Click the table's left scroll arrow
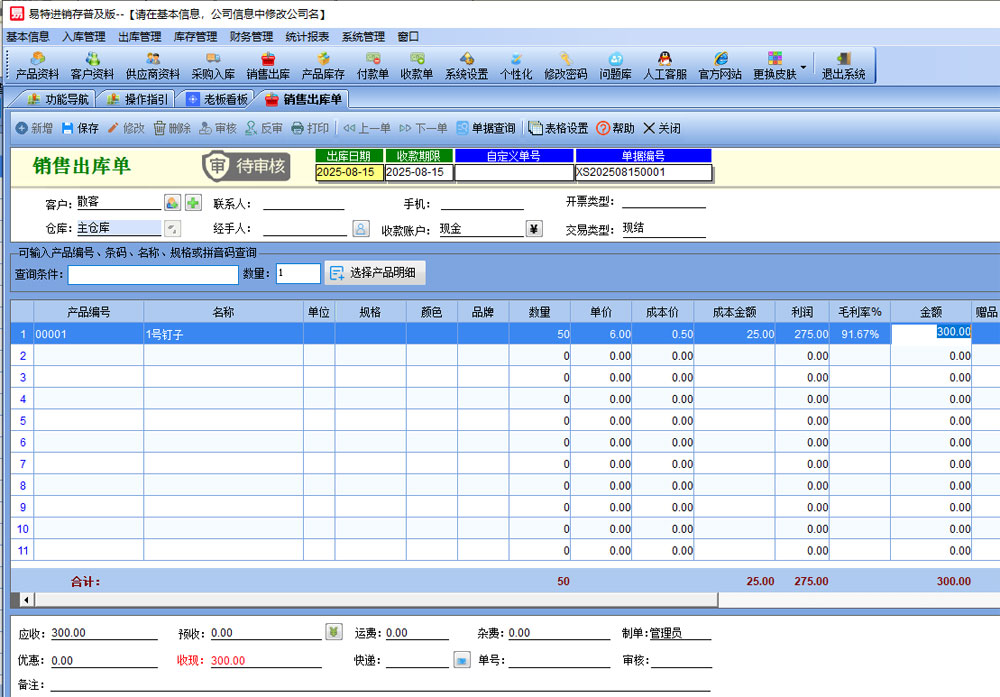This screenshot has width=1000, height=697. click(26, 599)
